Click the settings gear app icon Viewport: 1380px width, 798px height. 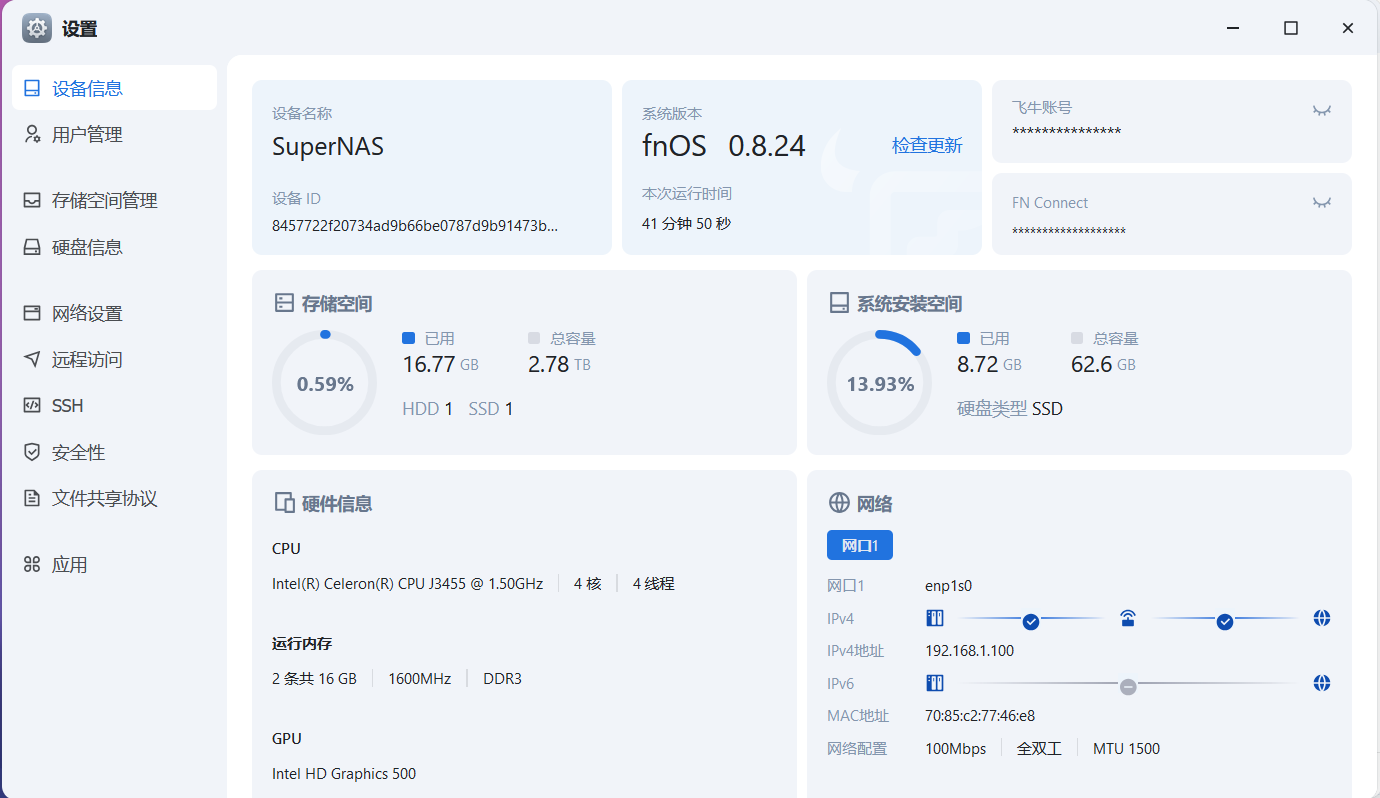point(37,28)
